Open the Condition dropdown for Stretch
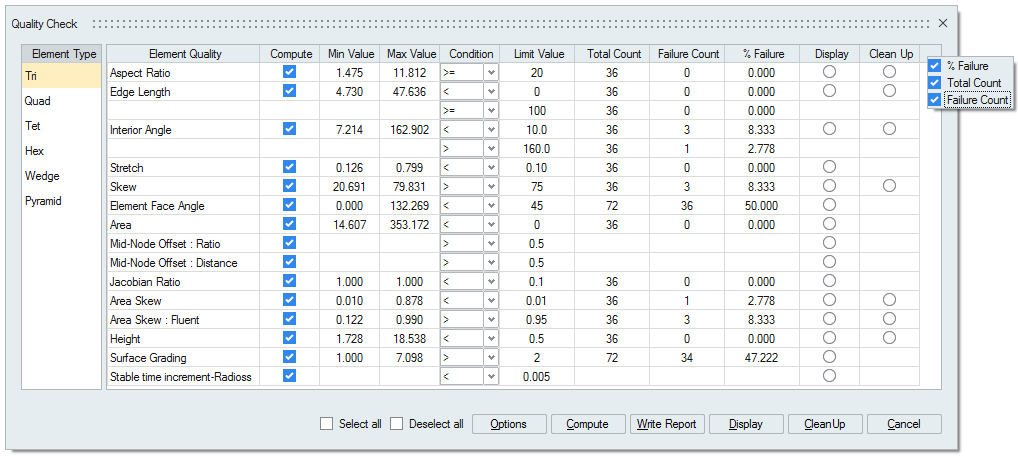 click(491, 168)
